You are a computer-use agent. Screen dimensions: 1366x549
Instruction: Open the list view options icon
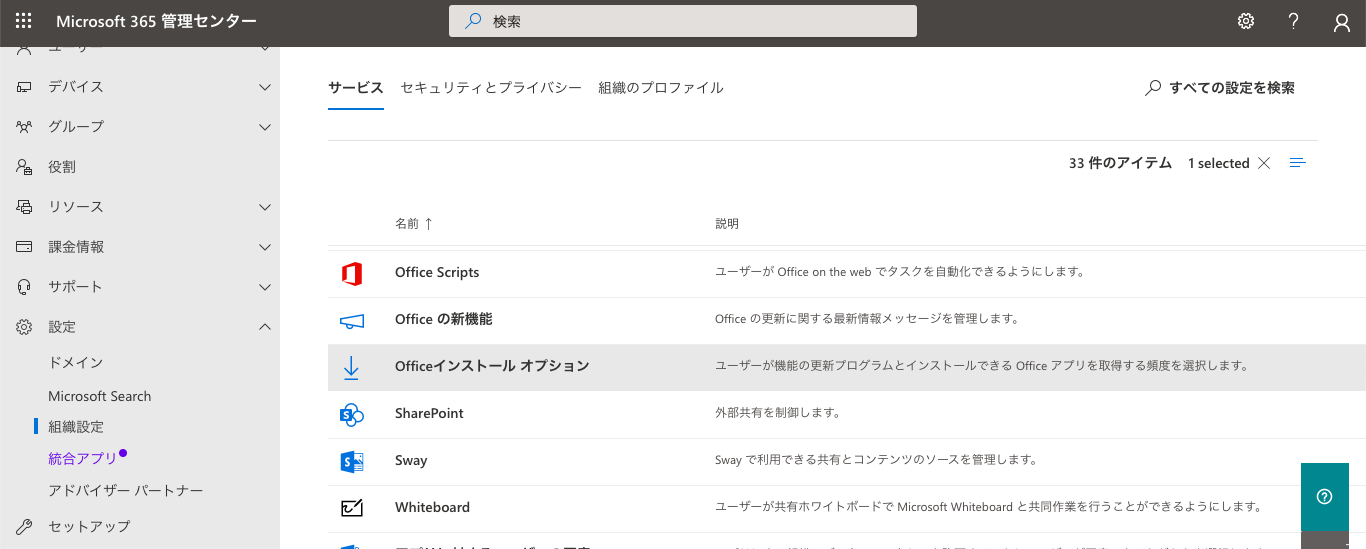click(1298, 163)
